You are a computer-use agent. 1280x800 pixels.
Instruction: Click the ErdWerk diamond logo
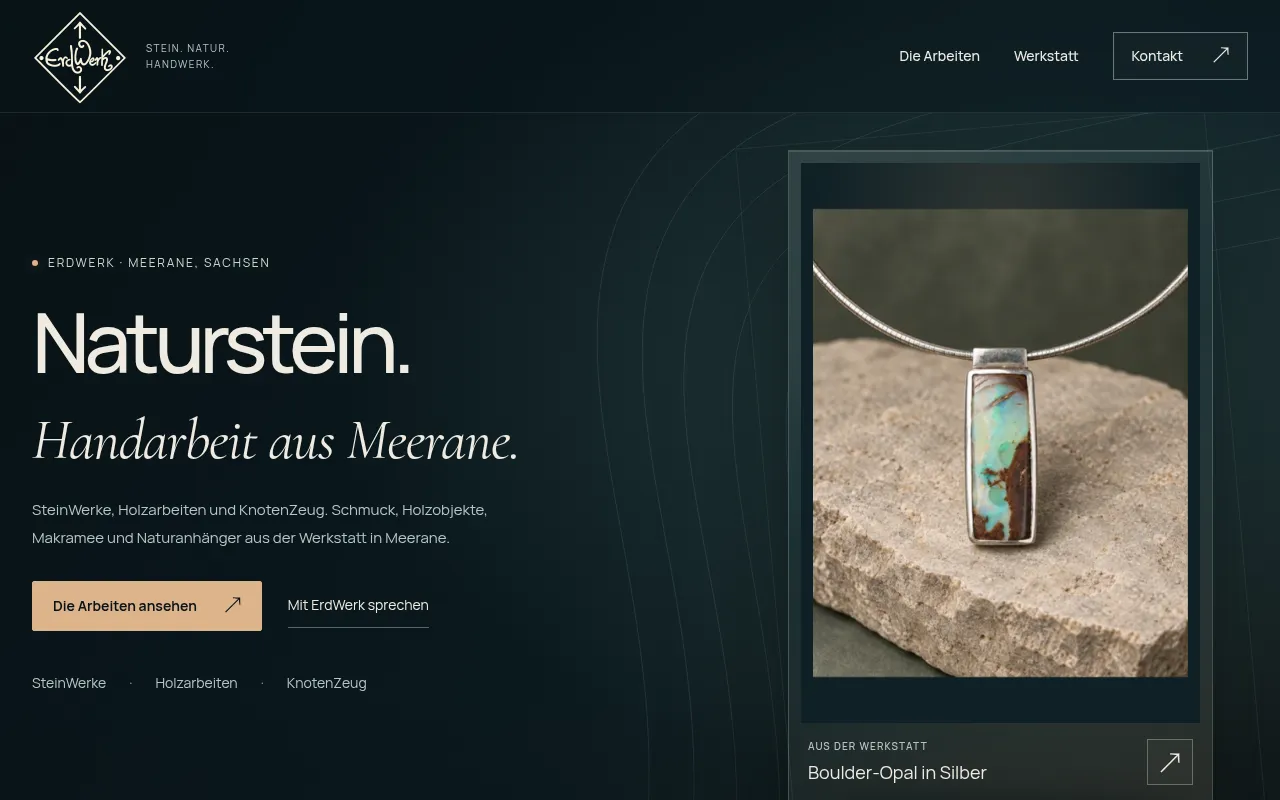(x=80, y=57)
